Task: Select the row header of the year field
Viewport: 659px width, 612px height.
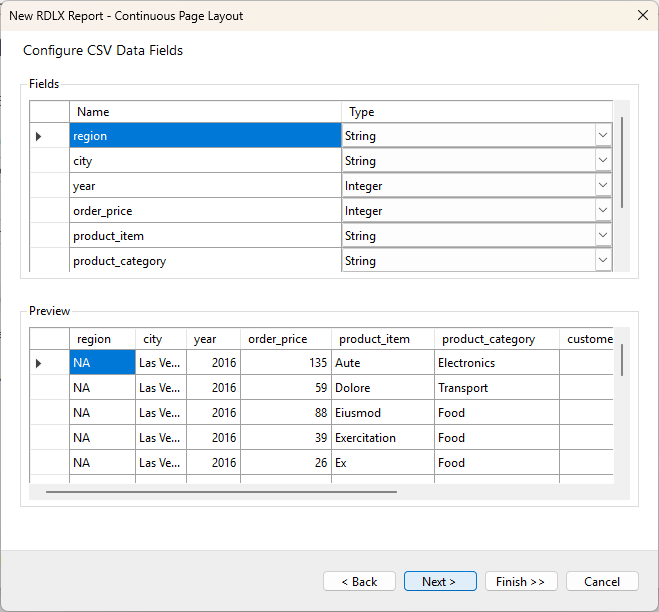Action: click(49, 186)
